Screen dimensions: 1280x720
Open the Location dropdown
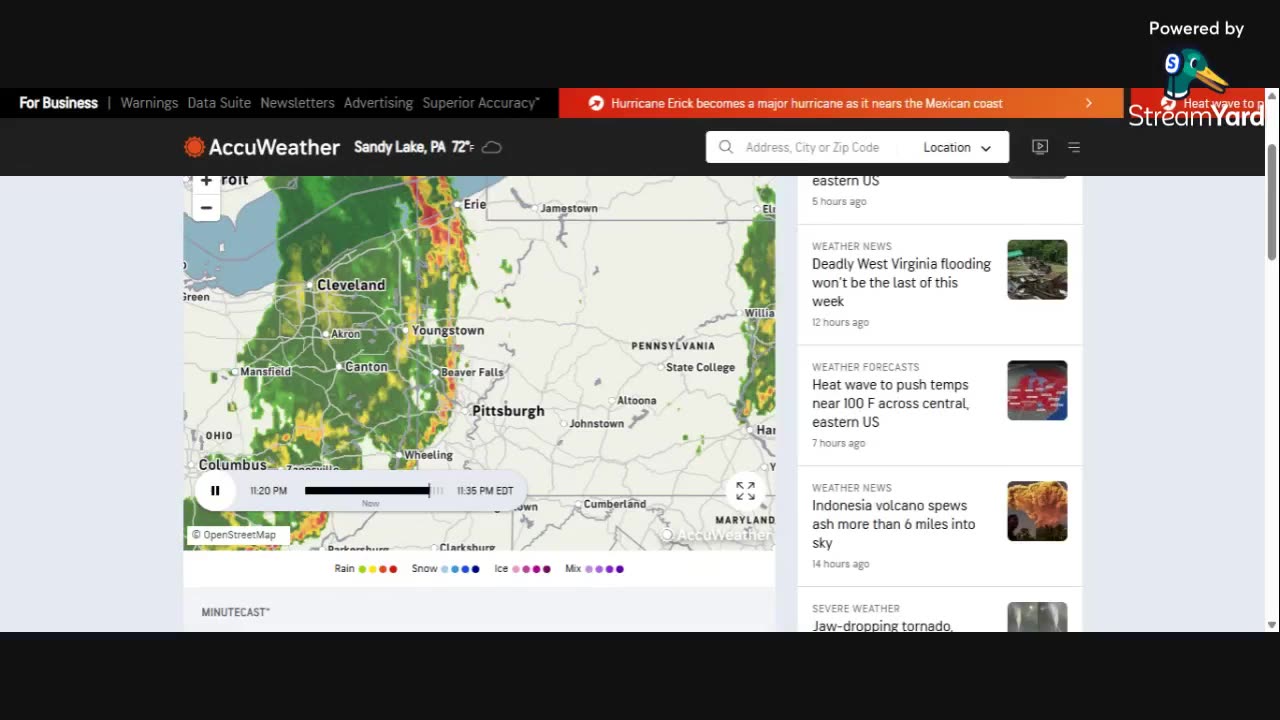(957, 147)
